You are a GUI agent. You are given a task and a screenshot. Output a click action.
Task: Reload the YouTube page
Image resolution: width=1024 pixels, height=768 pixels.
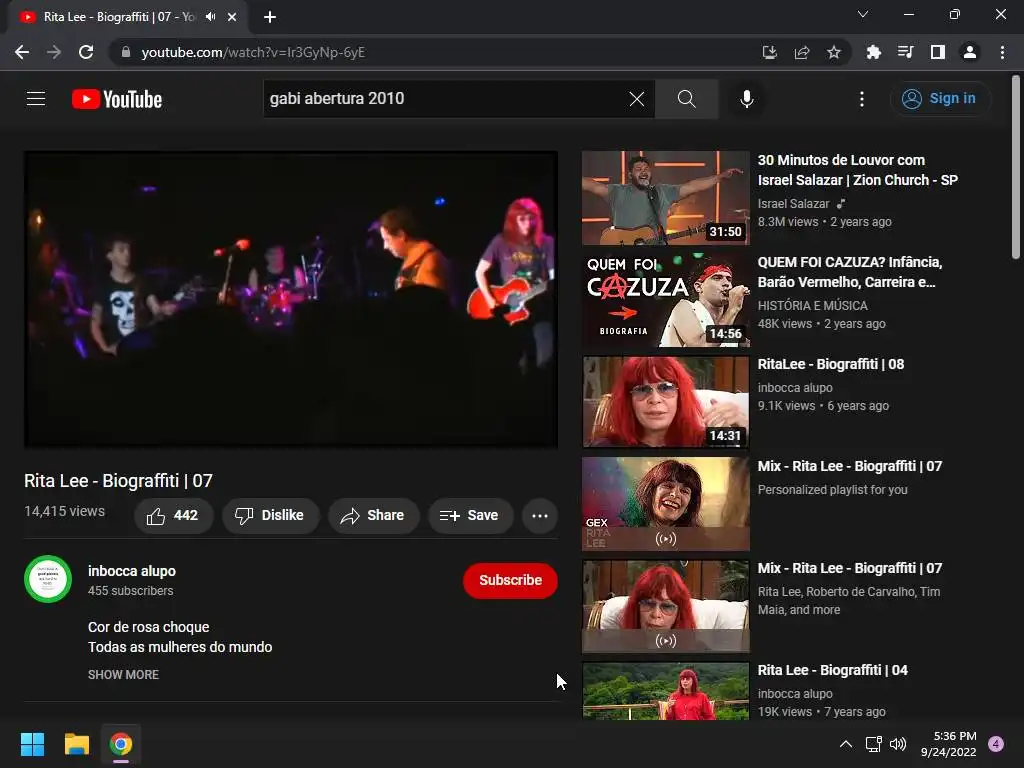coord(86,52)
